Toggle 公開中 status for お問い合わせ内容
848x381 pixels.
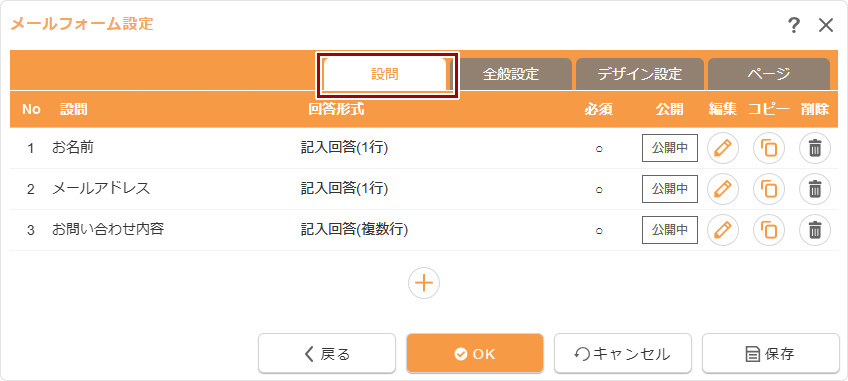[670, 230]
